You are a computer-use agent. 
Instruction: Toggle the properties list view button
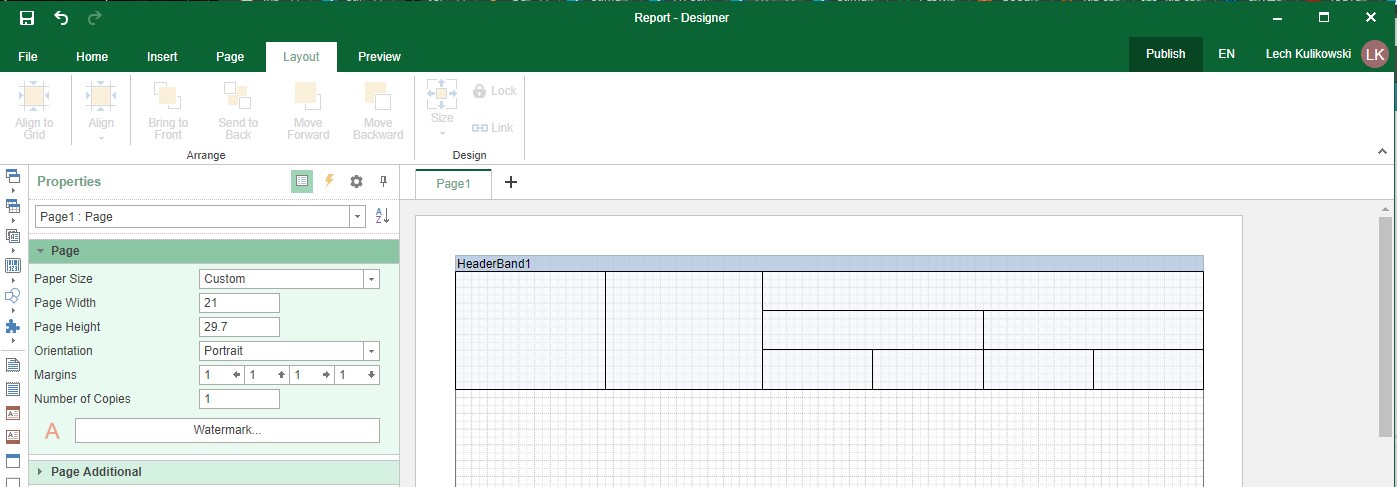pyautogui.click(x=302, y=181)
